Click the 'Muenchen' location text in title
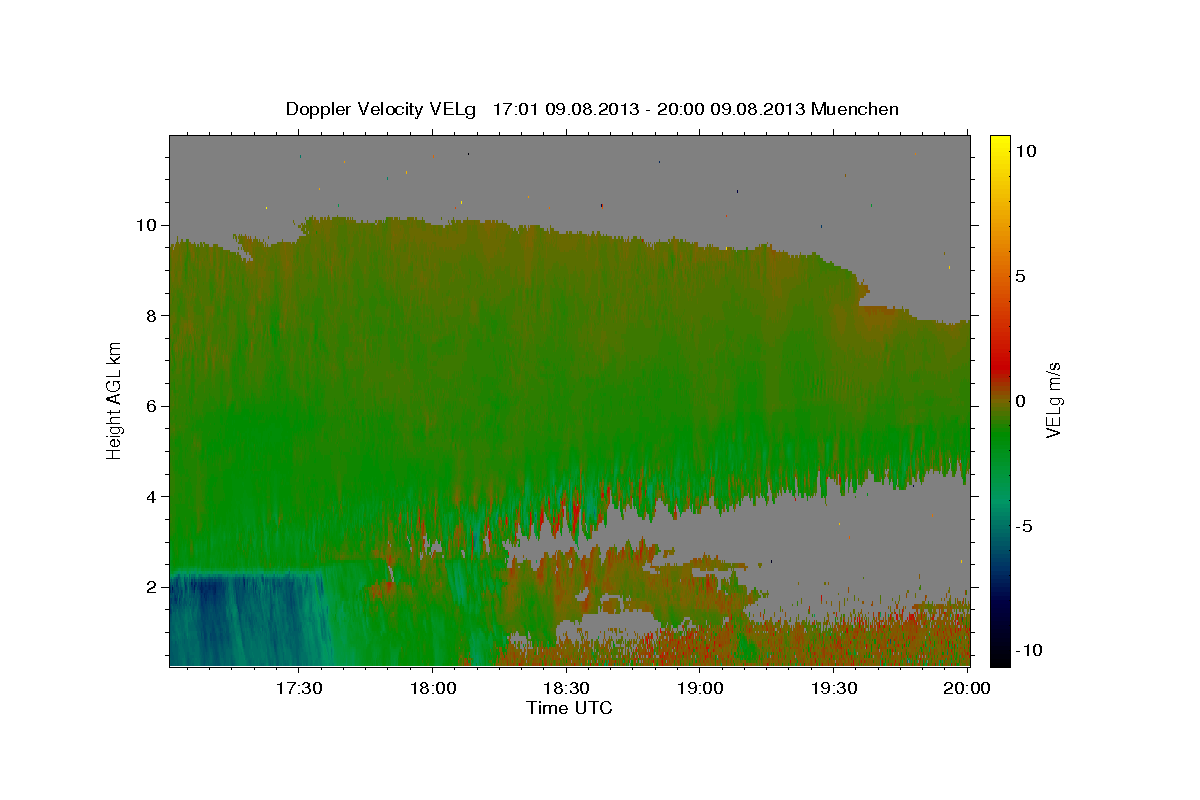This screenshot has width=1200, height=800. click(x=855, y=109)
